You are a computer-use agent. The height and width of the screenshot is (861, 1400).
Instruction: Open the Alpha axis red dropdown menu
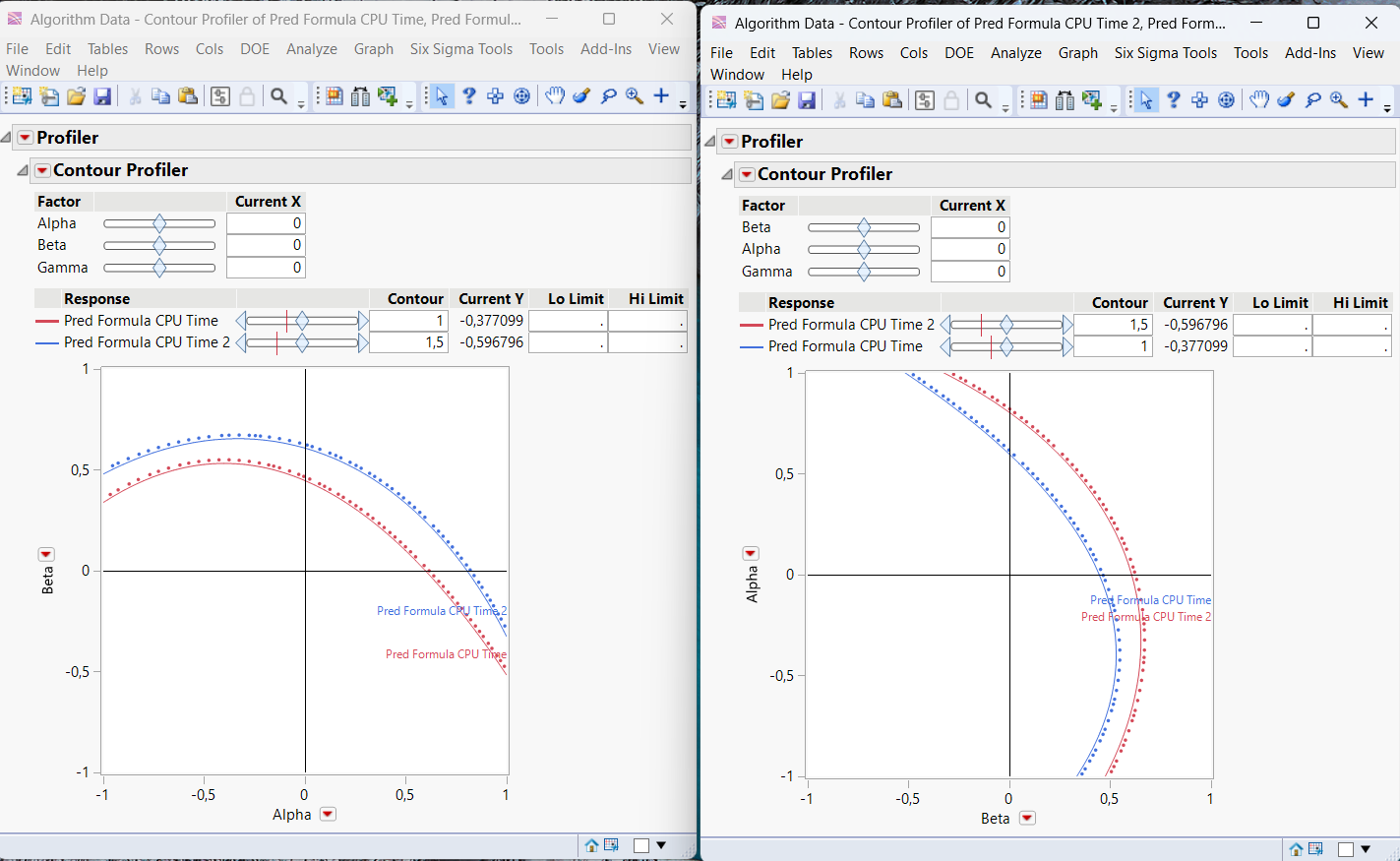coord(328,814)
